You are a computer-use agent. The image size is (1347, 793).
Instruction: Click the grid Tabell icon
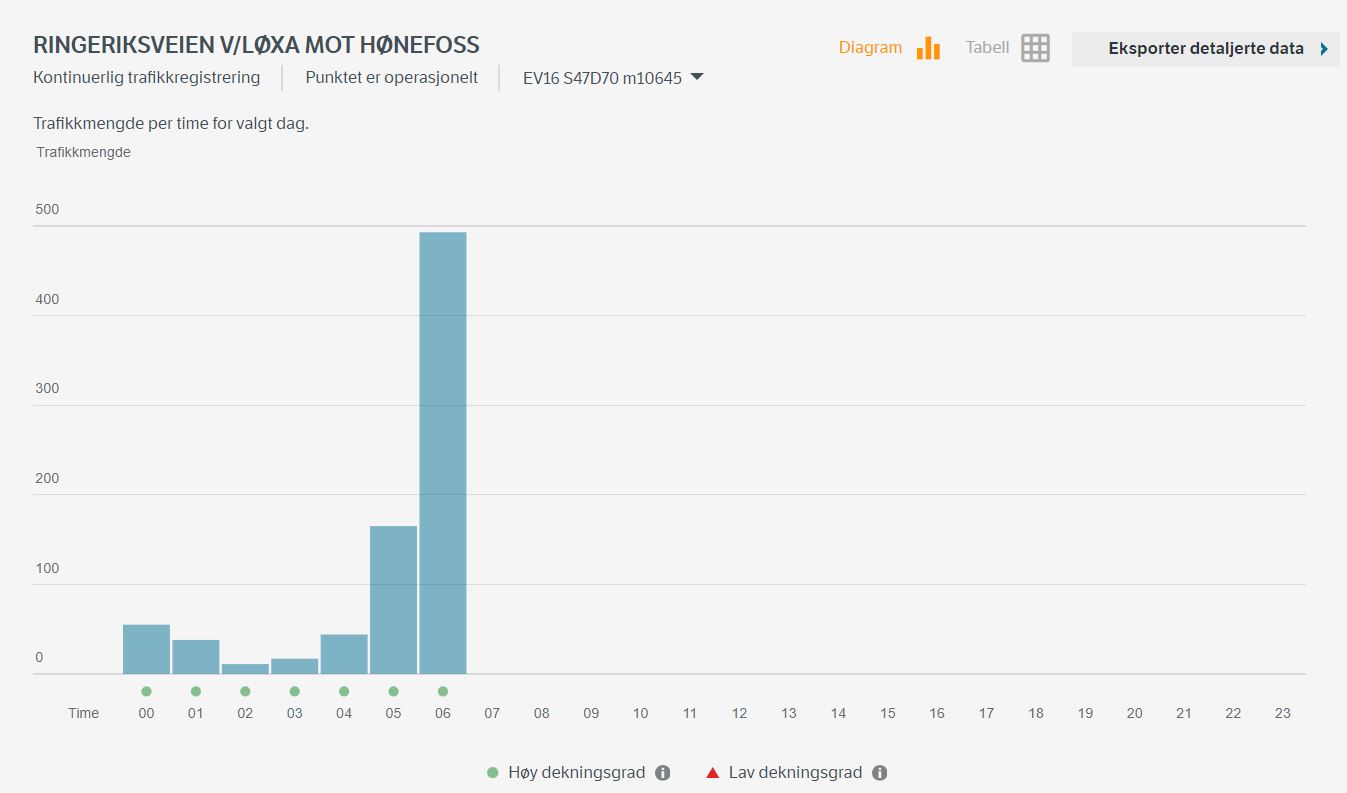tap(1035, 48)
